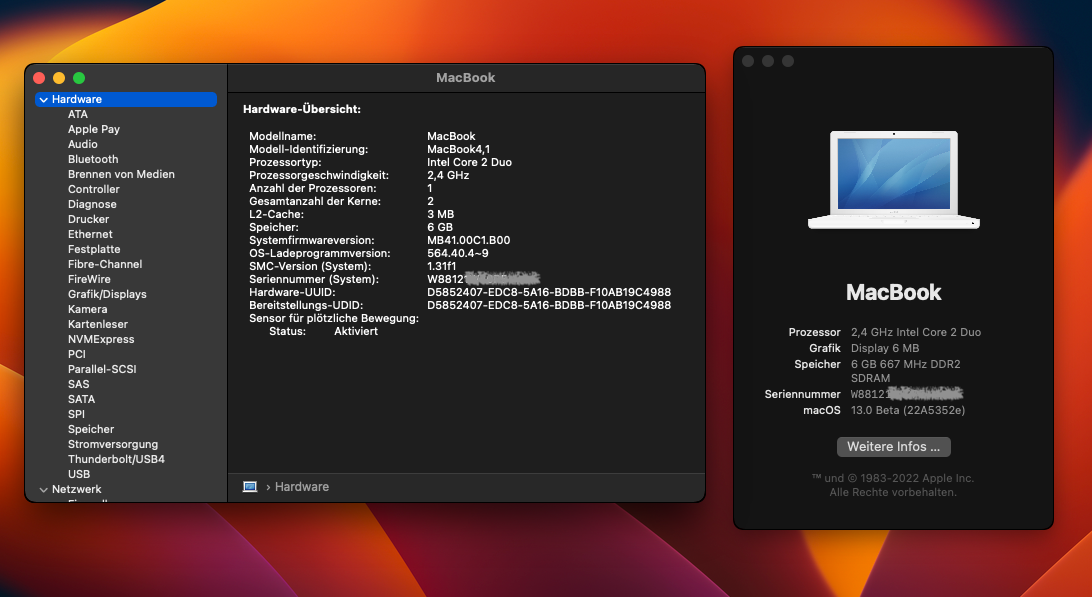Click the Weitere Infos button
The width and height of the screenshot is (1092, 597).
(x=894, y=447)
